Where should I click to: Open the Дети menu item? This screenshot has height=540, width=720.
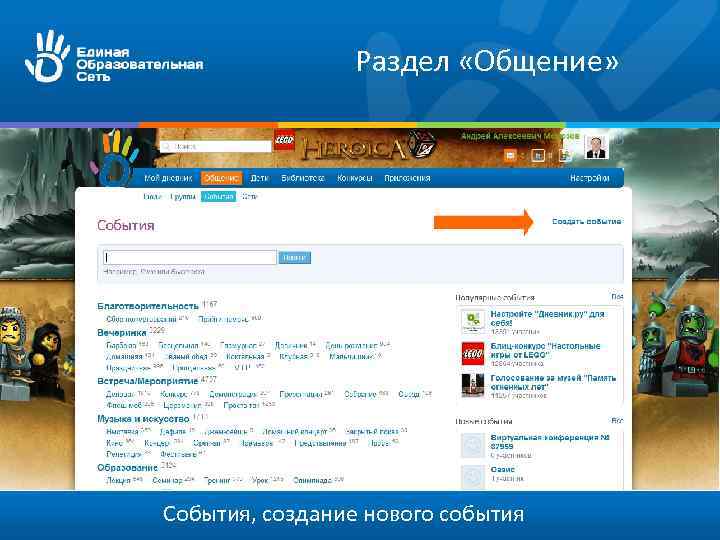point(259,178)
